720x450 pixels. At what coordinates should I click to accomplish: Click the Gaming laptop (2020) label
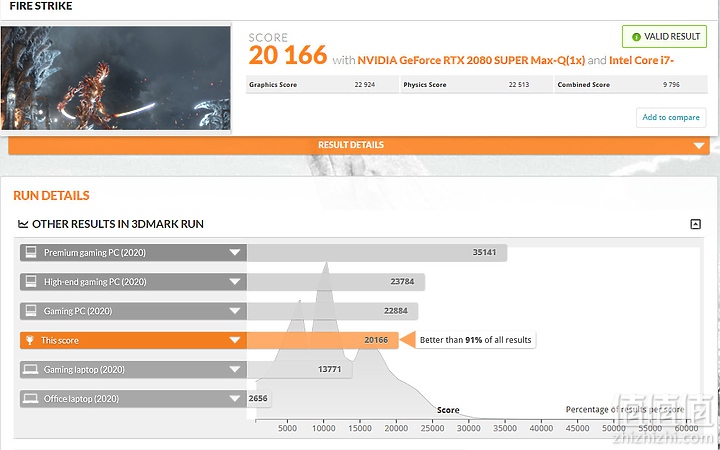84,370
